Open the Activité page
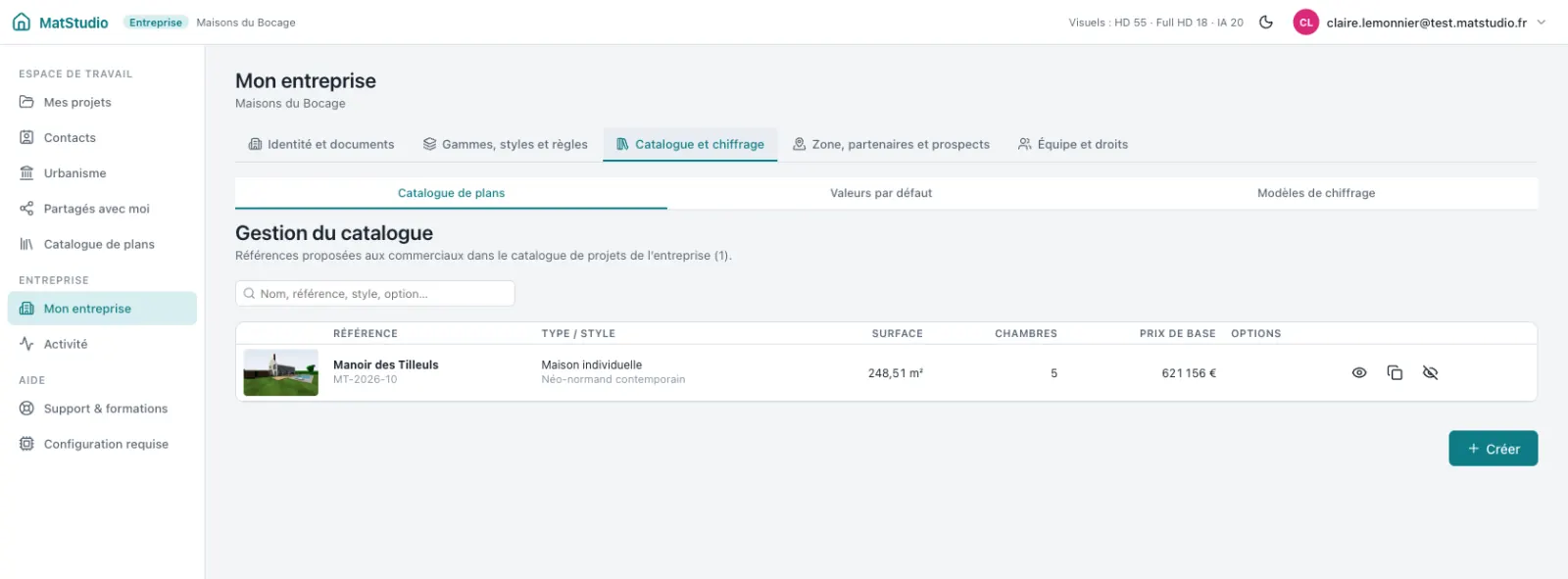 102,344
